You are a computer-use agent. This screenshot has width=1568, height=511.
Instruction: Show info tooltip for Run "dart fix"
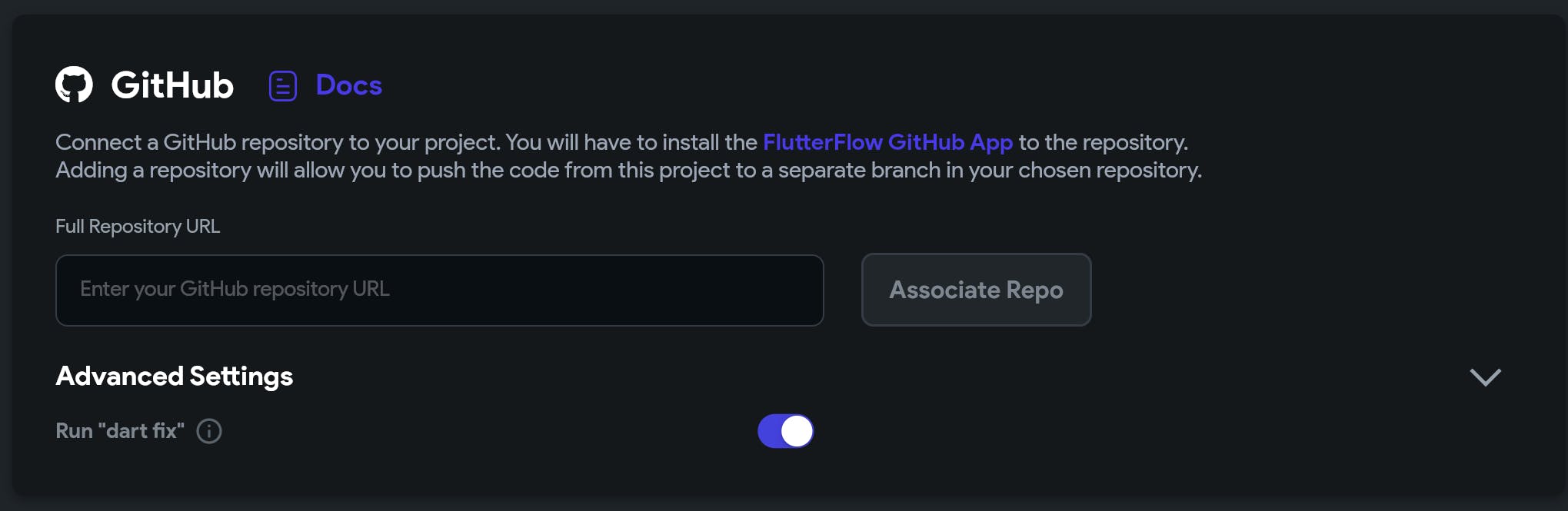pyautogui.click(x=209, y=431)
